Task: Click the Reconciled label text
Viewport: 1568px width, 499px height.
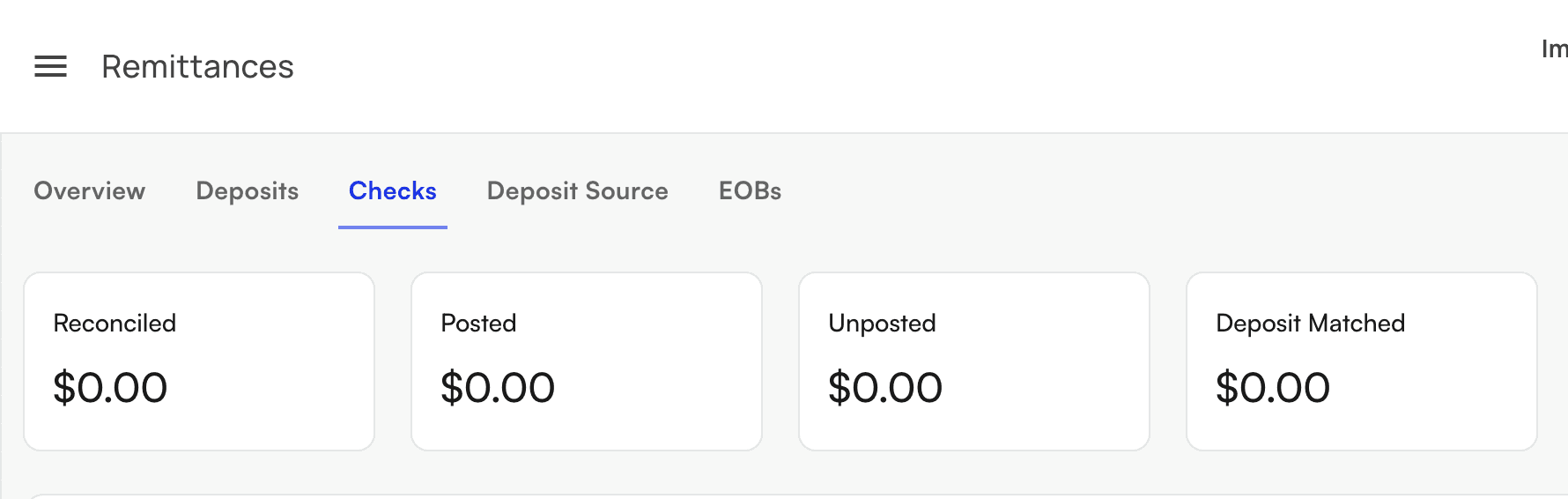Action: click(x=115, y=324)
